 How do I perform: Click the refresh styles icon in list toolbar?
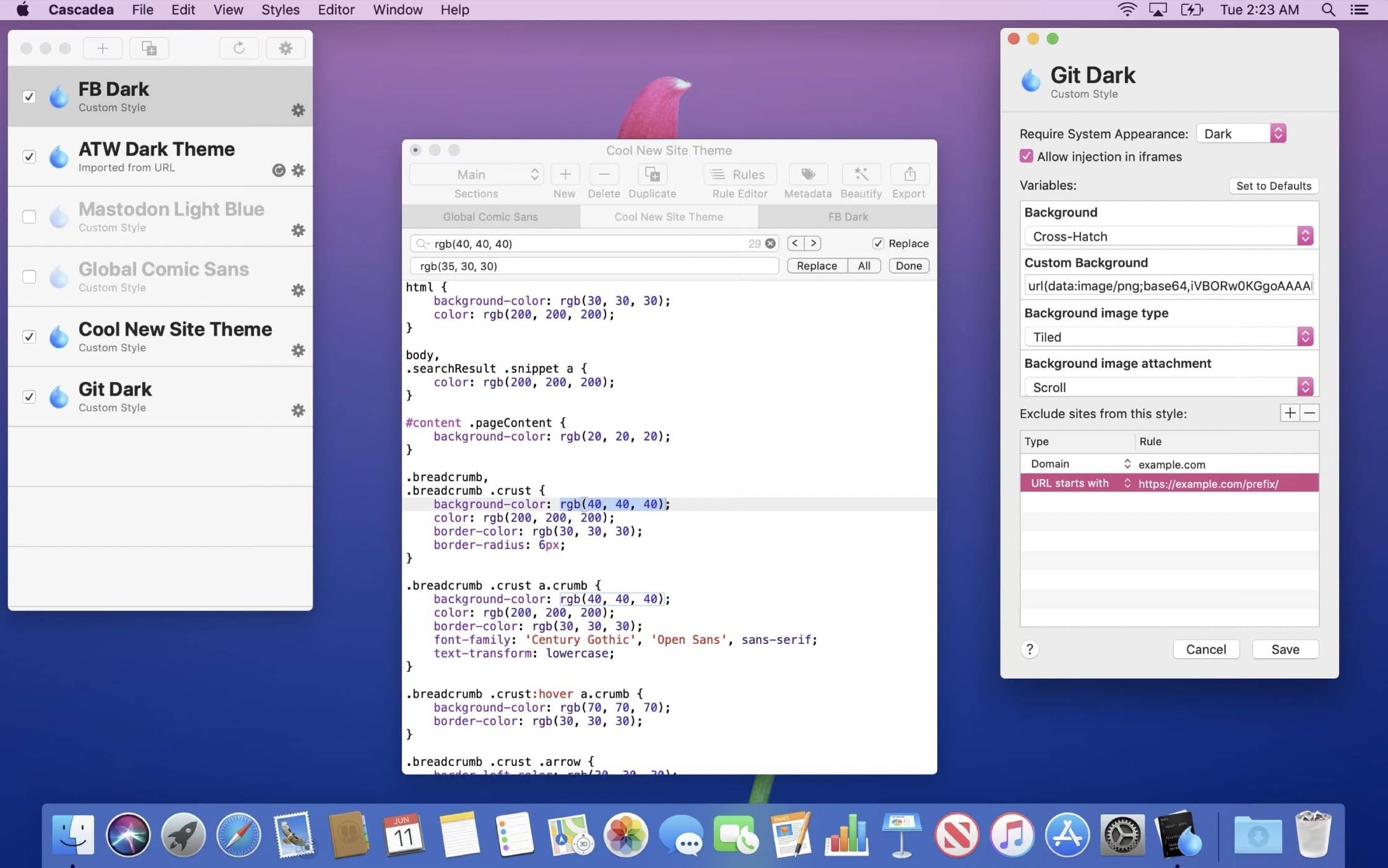(x=239, y=48)
